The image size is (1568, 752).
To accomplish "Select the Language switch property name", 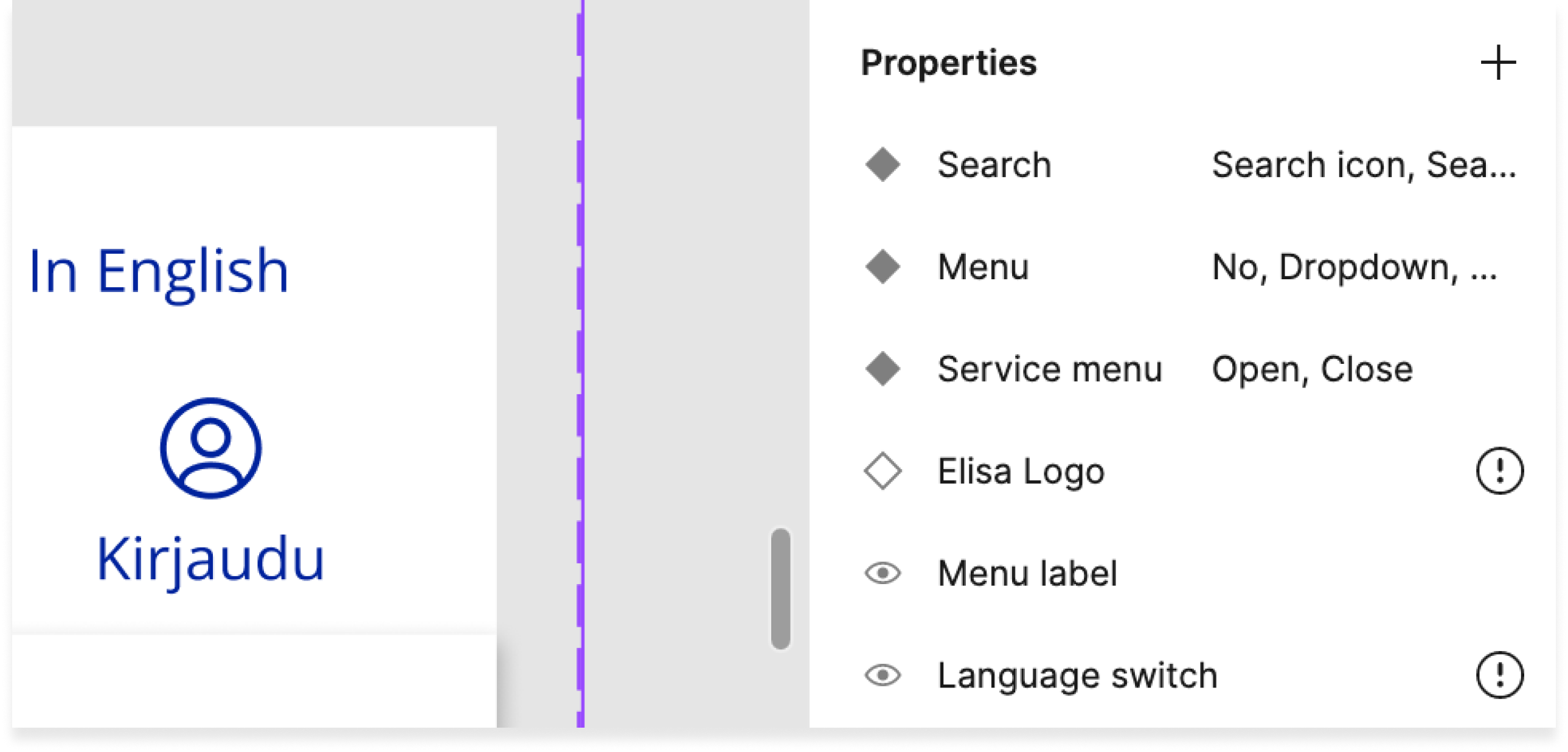I will tap(1077, 675).
